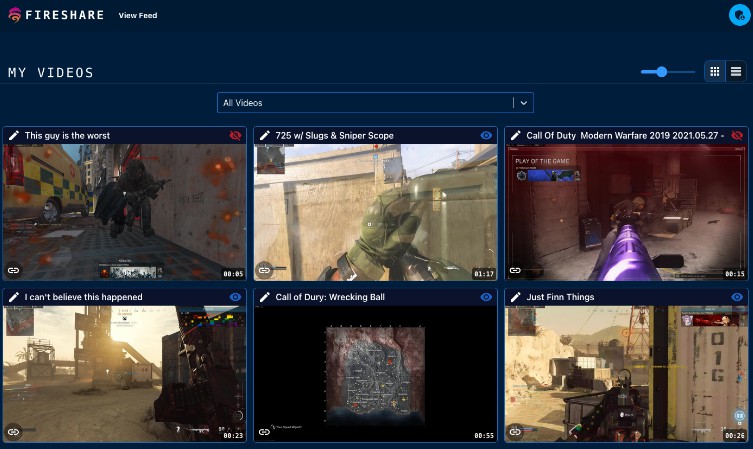Adjust the thumbnail size slider
Screen dimensions: 753x449
(x=661, y=71)
